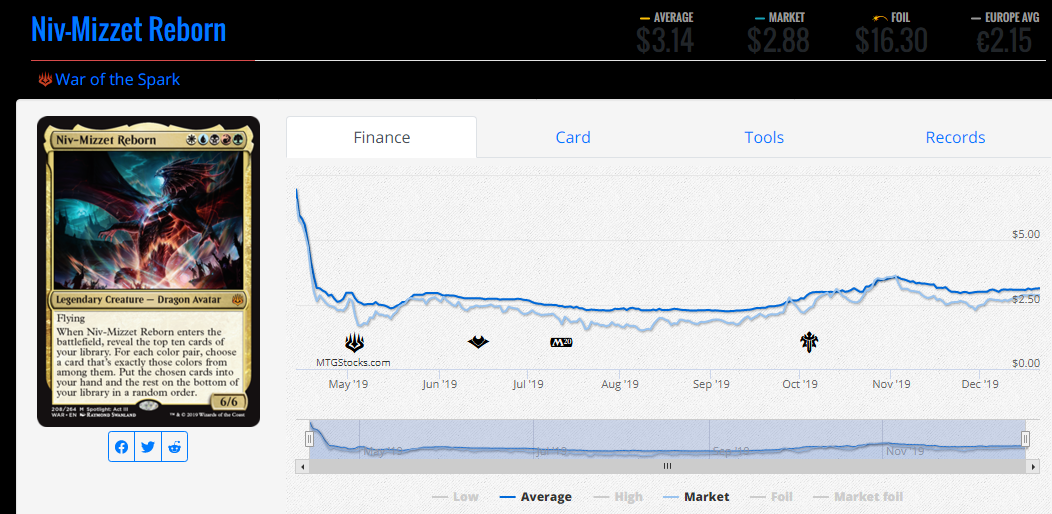Toggle the Average price series in legend

coord(536,497)
